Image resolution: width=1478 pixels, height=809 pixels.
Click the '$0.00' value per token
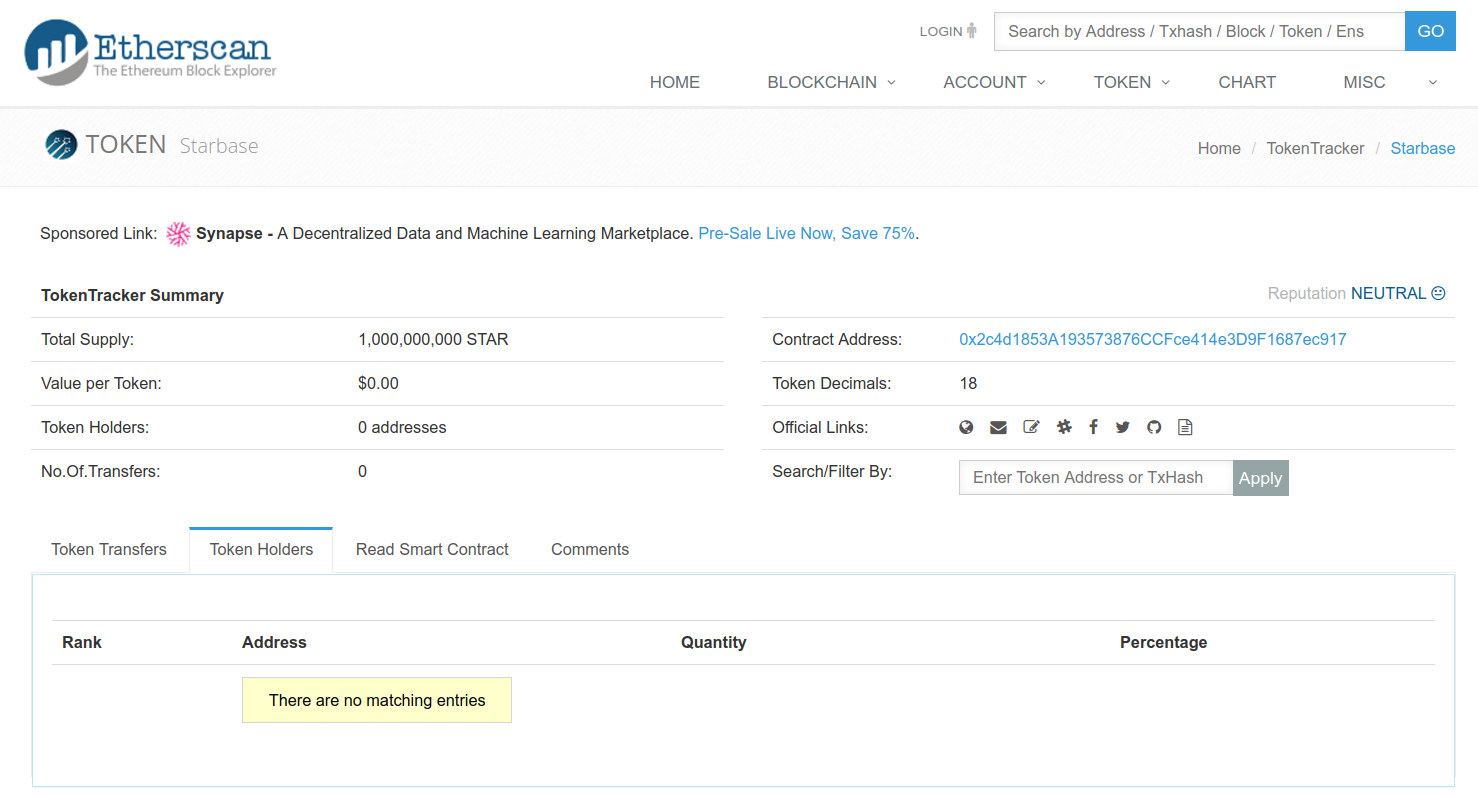click(x=378, y=383)
